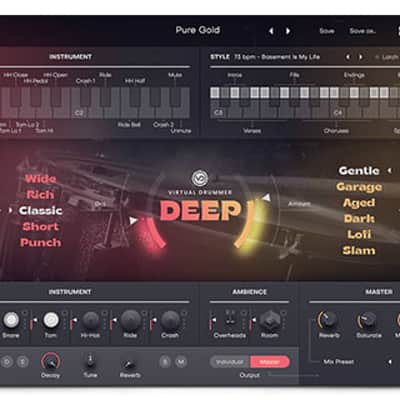400x400 pixels.
Task: Click the Intros label above style keys
Action: coord(235,75)
